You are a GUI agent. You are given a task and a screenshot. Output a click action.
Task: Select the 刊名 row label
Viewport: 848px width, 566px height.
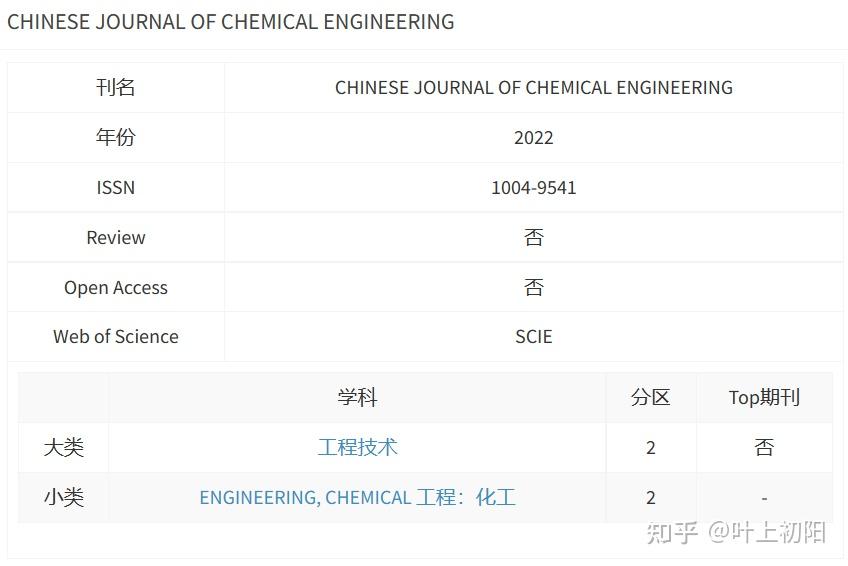(116, 88)
